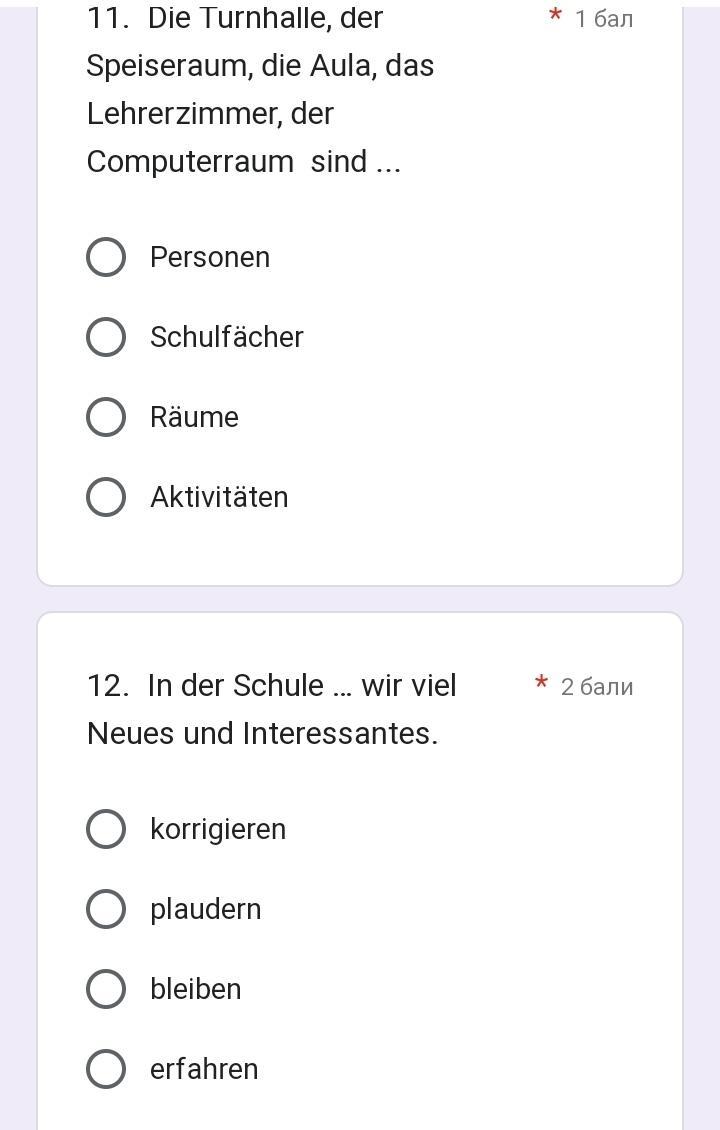
Task: Choose the 'plaudern' radio circle
Action: [x=106, y=909]
